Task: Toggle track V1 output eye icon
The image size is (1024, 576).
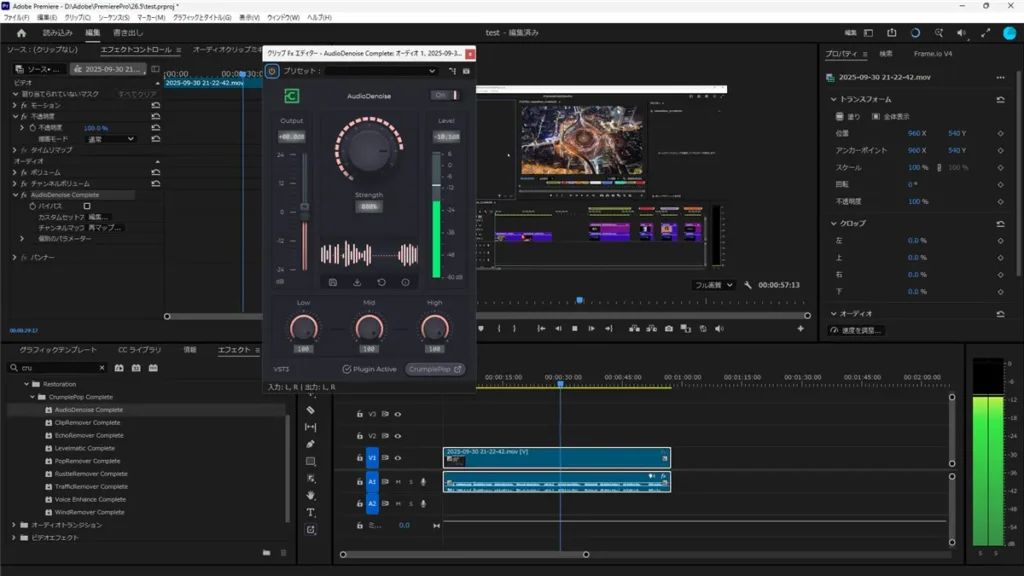Action: coord(398,458)
